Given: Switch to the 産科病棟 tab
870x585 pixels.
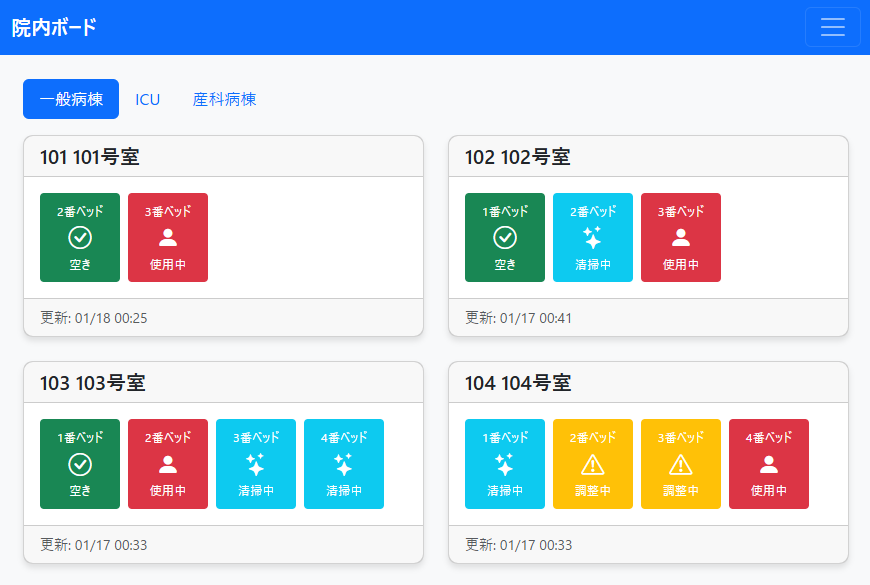Looking at the screenshot, I should [x=224, y=99].
